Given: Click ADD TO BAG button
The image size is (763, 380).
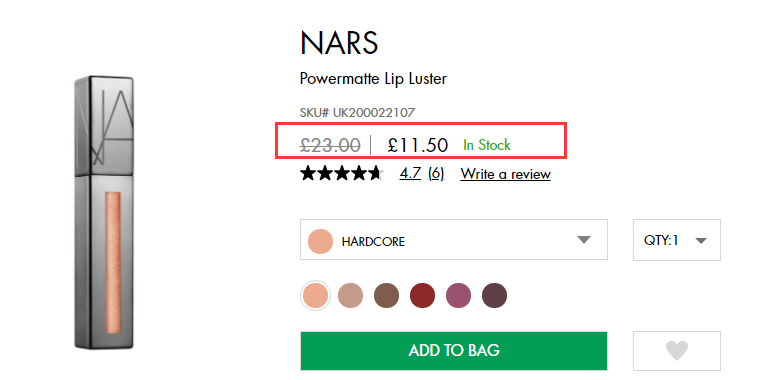Looking at the screenshot, I should point(454,351).
